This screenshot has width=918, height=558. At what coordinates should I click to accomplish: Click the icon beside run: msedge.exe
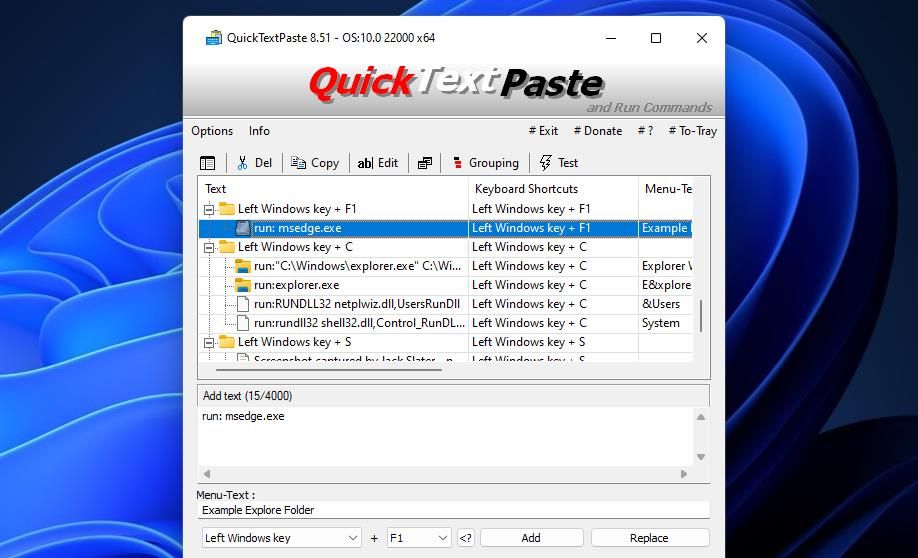coord(243,228)
